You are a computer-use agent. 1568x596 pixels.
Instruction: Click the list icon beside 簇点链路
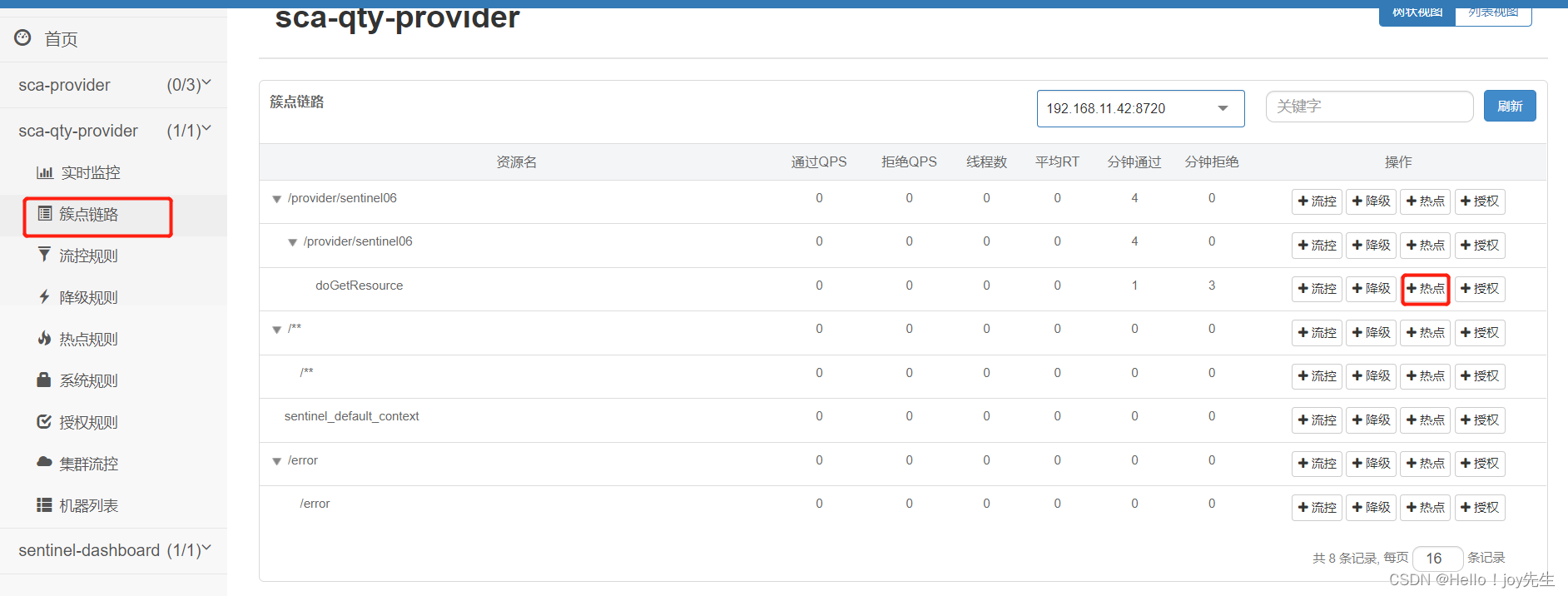point(45,213)
